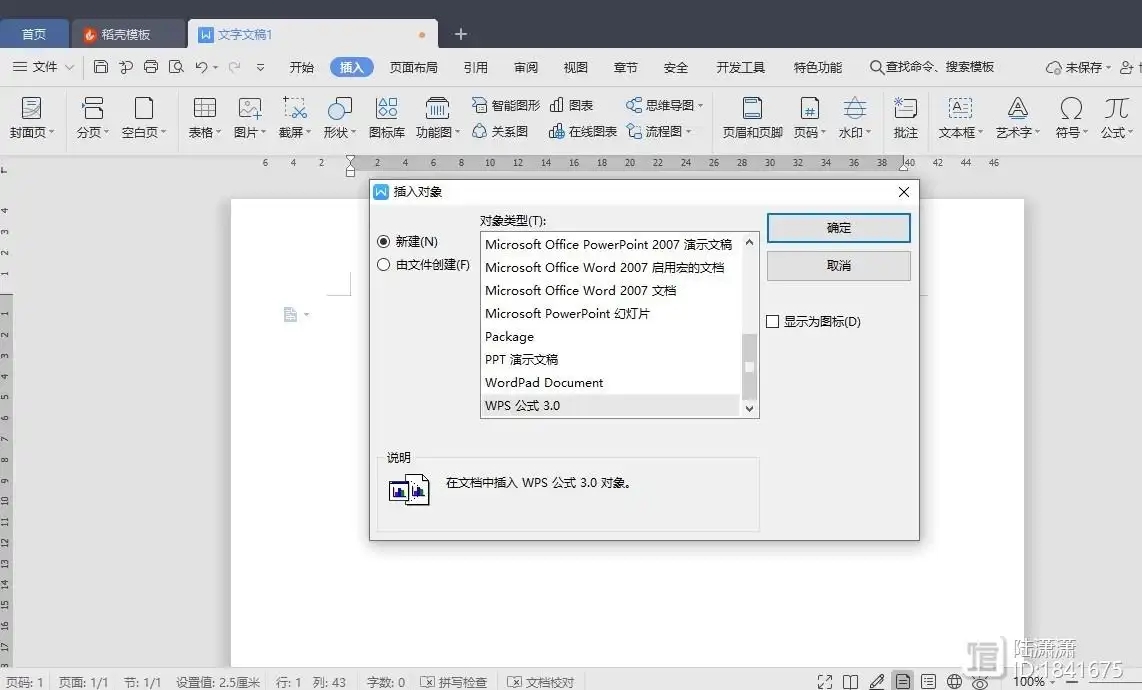Screen dimensions: 1142x690
Task: Select Microsoft Office Word 2007 文档 item
Action: click(x=610, y=290)
